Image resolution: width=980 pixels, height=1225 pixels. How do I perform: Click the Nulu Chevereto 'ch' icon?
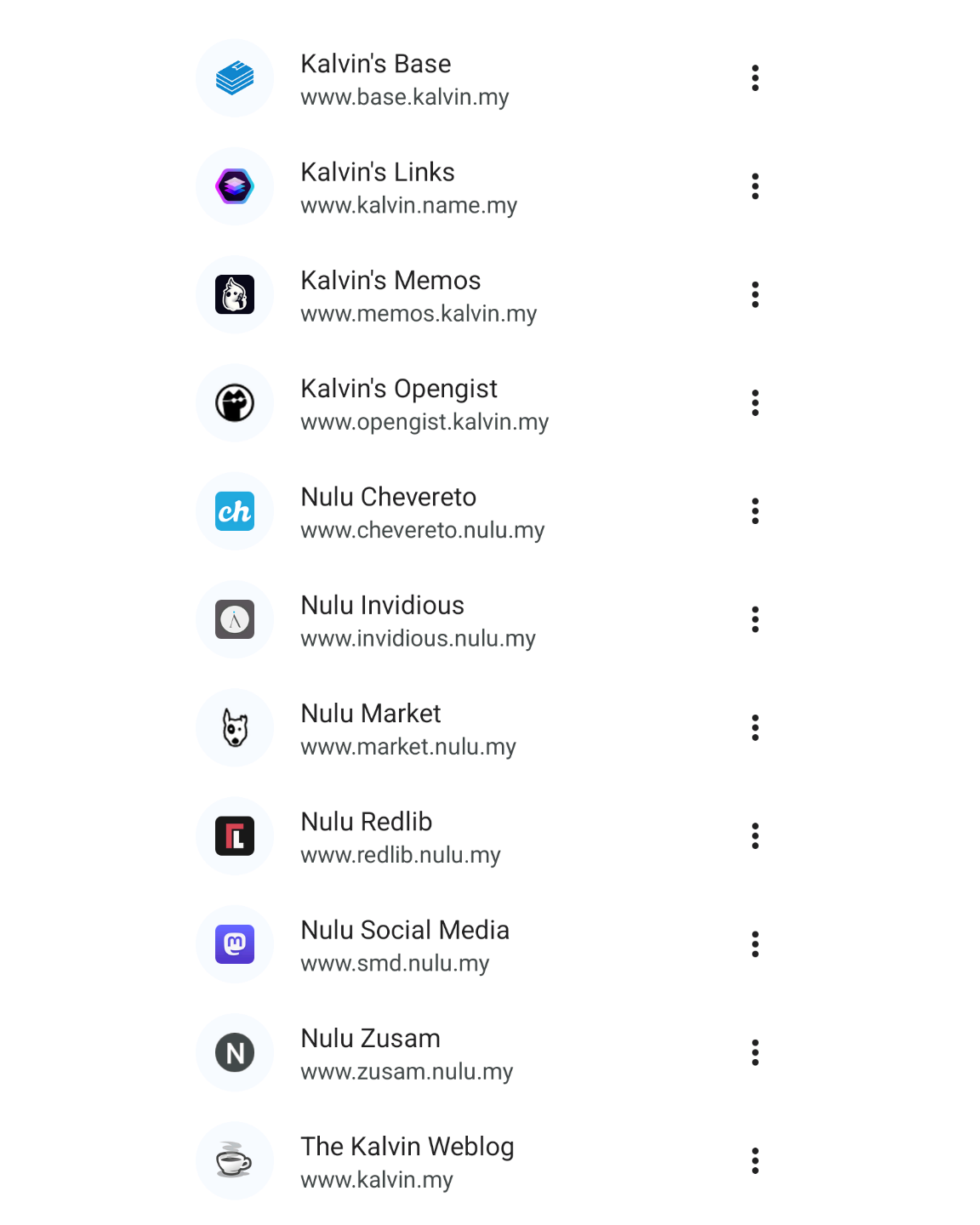coord(235,511)
